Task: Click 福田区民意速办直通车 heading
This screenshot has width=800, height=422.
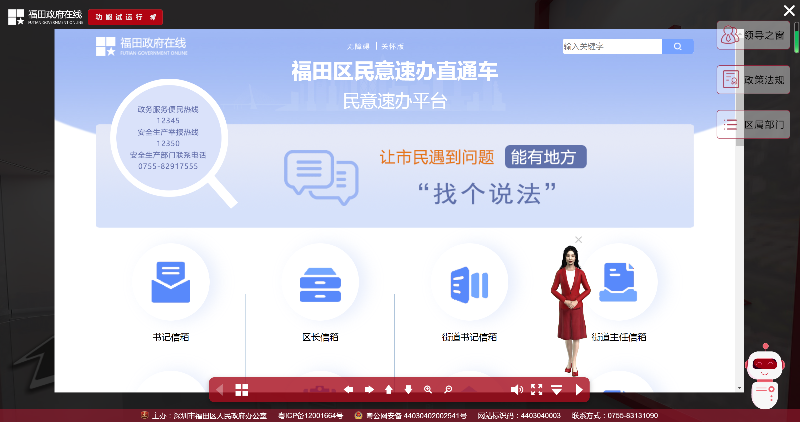Action: click(394, 71)
